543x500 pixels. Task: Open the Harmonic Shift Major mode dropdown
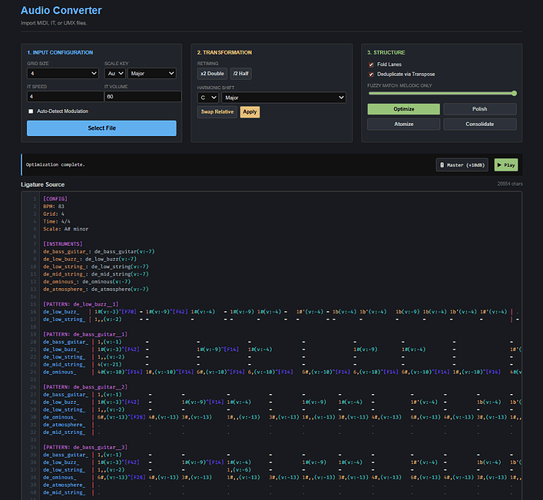click(x=284, y=98)
